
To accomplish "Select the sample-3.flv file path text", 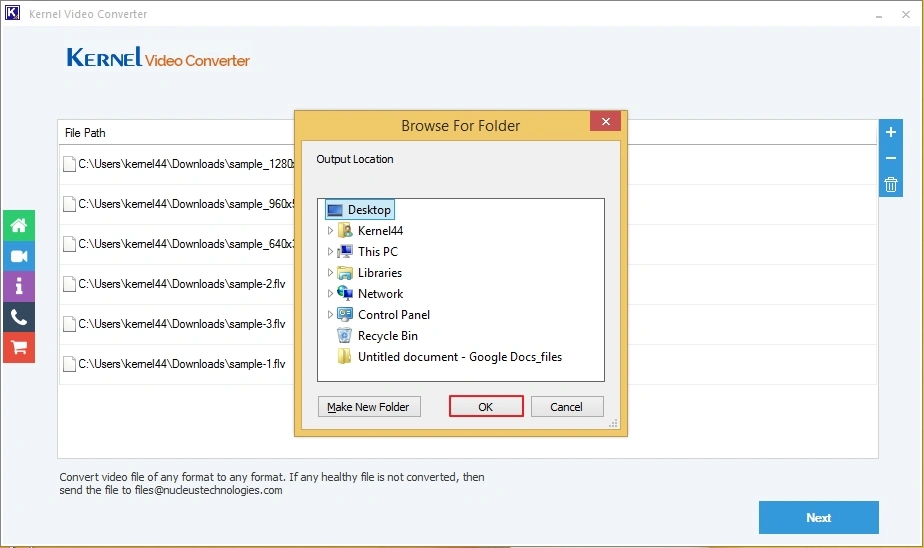I will [x=182, y=324].
